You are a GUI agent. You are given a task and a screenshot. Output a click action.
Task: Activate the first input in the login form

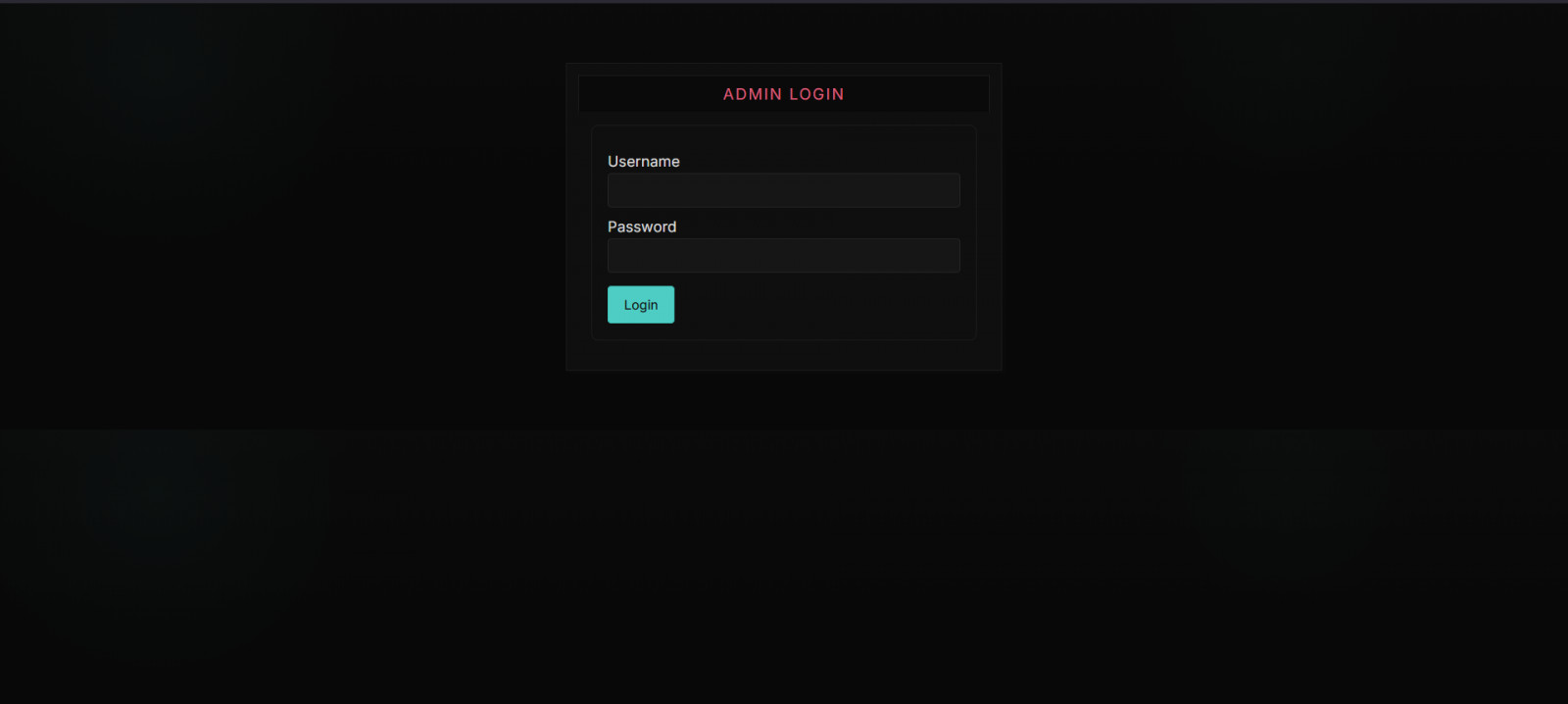click(x=783, y=190)
